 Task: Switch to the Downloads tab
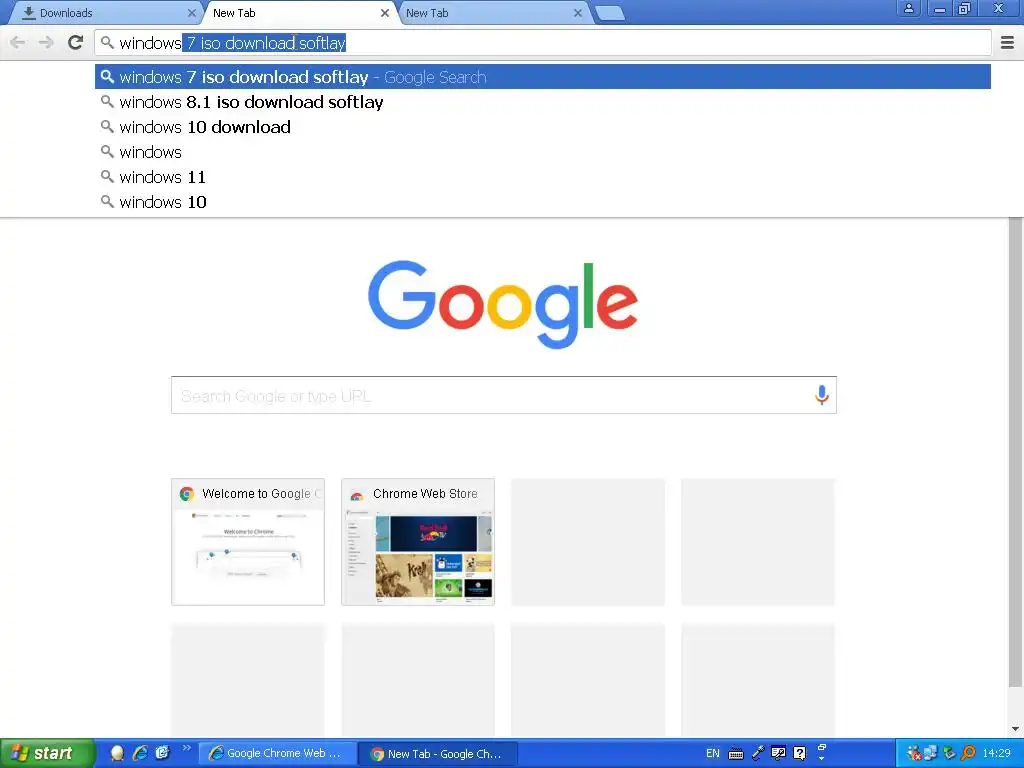coord(104,13)
